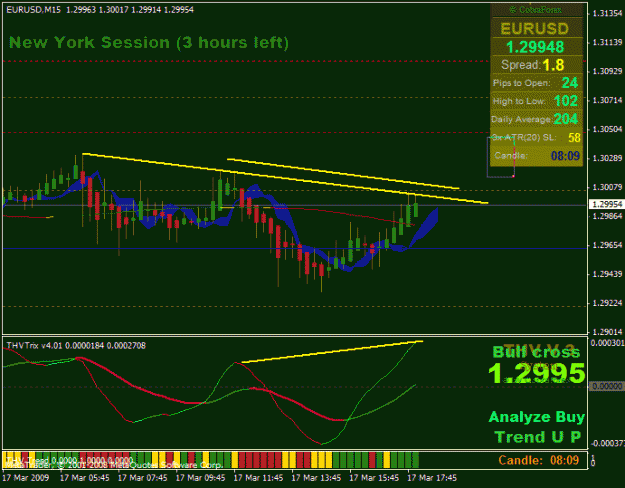The width and height of the screenshot is (625, 488).
Task: Click the 1.29439 price axis label
Action: [607, 274]
